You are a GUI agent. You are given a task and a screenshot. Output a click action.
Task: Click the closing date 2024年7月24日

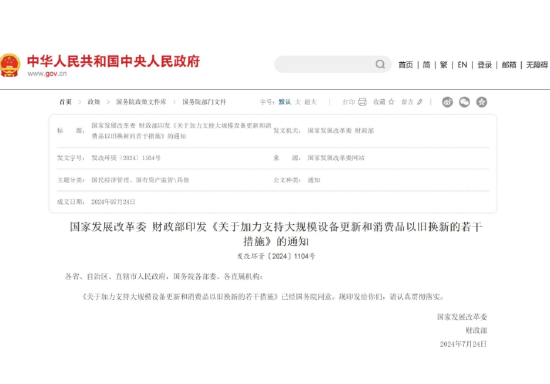463,344
